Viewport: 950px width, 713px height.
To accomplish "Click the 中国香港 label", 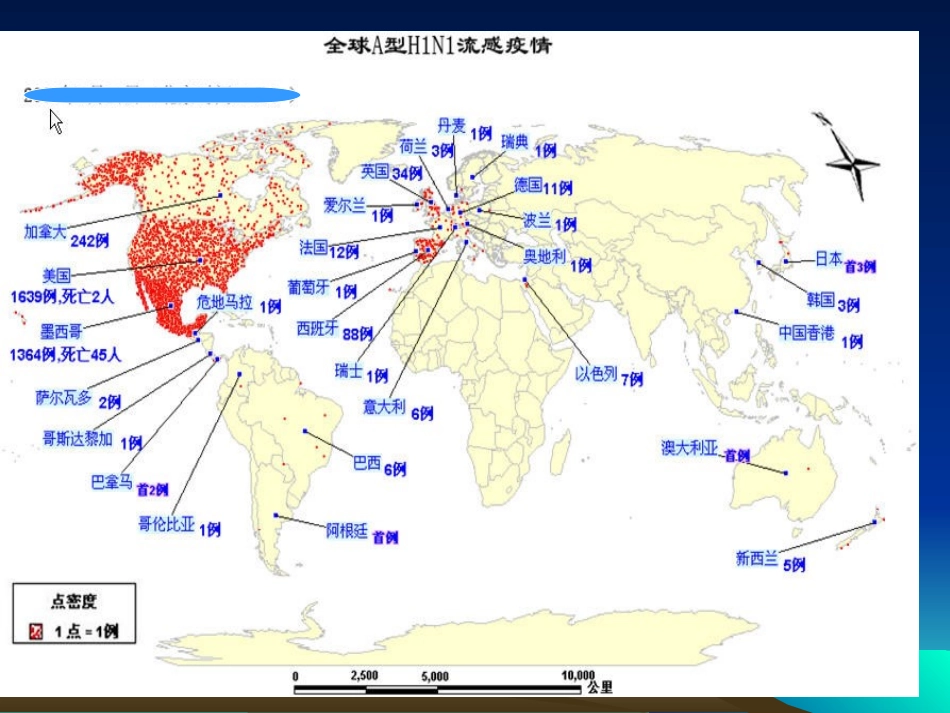I will pyautogui.click(x=806, y=333).
